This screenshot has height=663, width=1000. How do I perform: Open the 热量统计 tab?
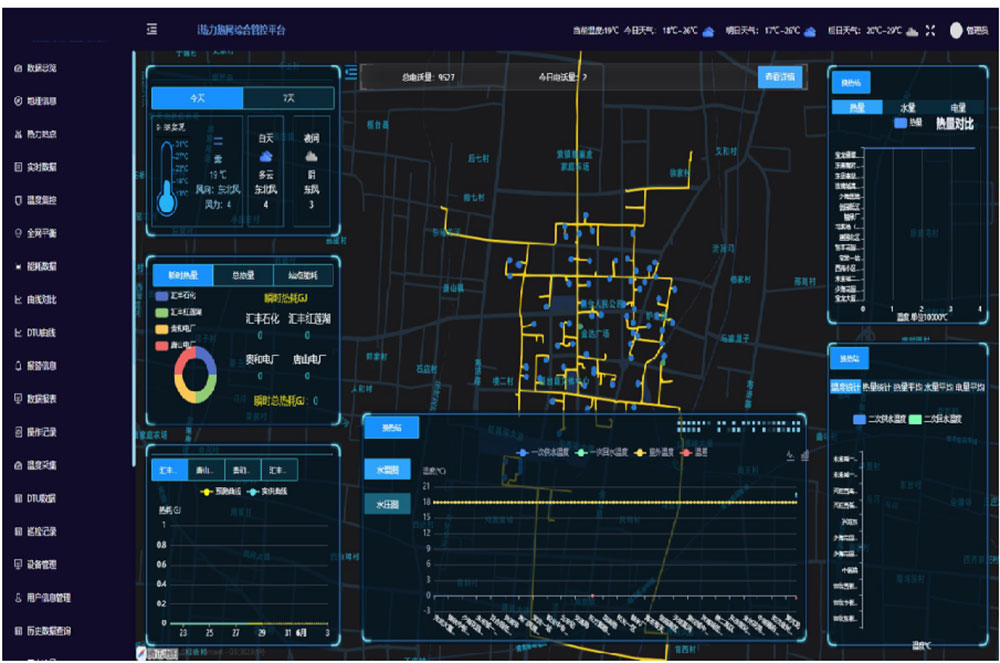click(x=876, y=387)
